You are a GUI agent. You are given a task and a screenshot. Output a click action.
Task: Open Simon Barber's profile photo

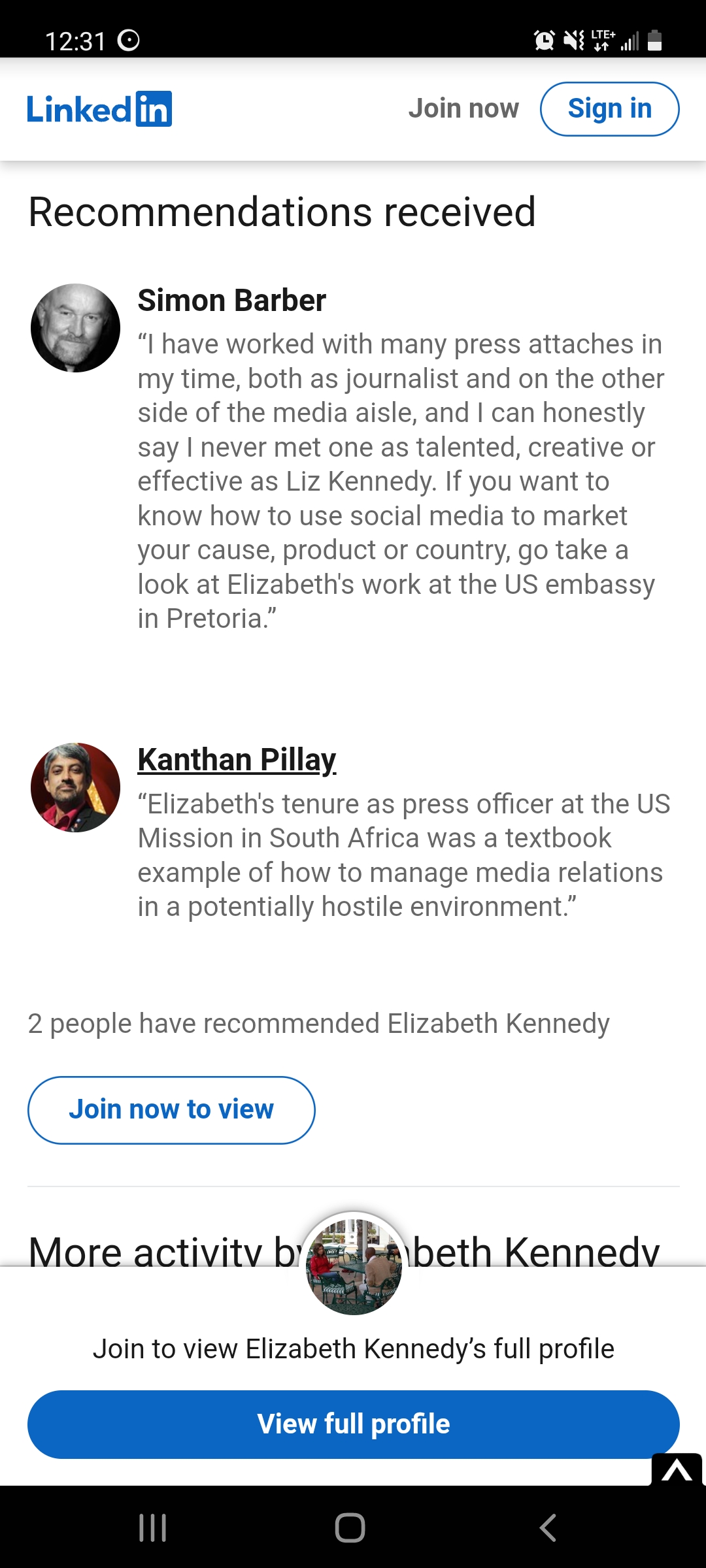tap(76, 328)
